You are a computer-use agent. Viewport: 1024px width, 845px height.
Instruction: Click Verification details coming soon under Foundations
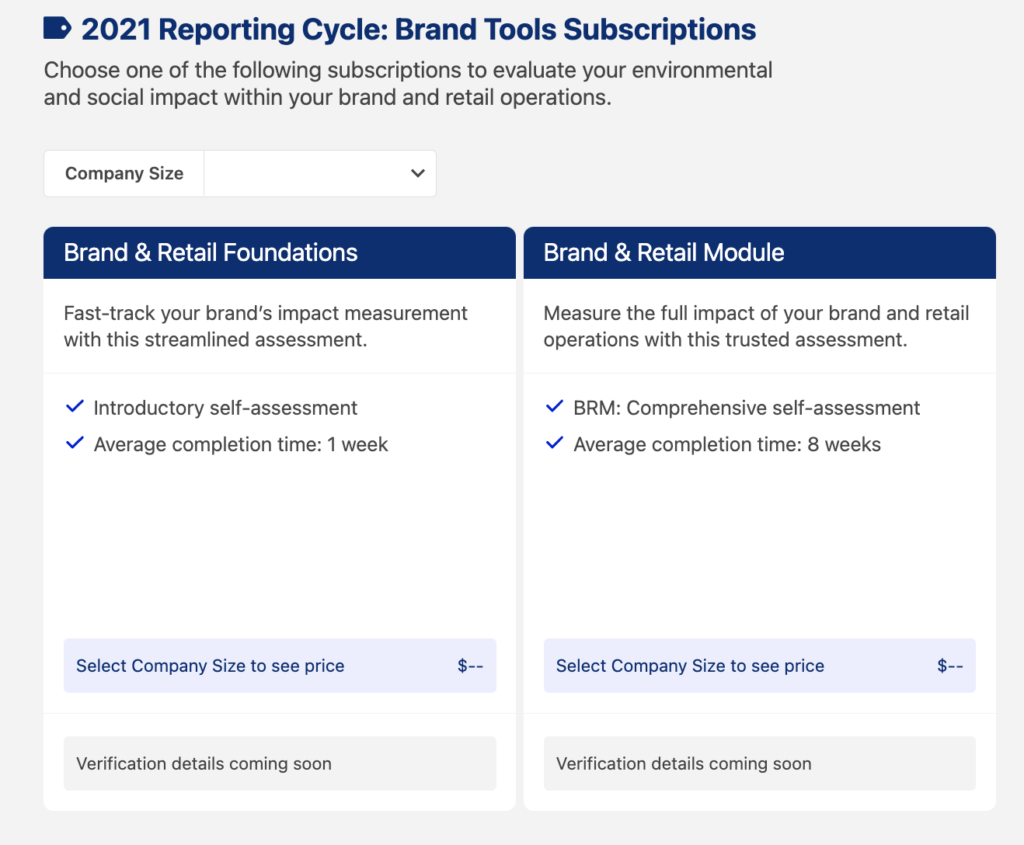280,763
